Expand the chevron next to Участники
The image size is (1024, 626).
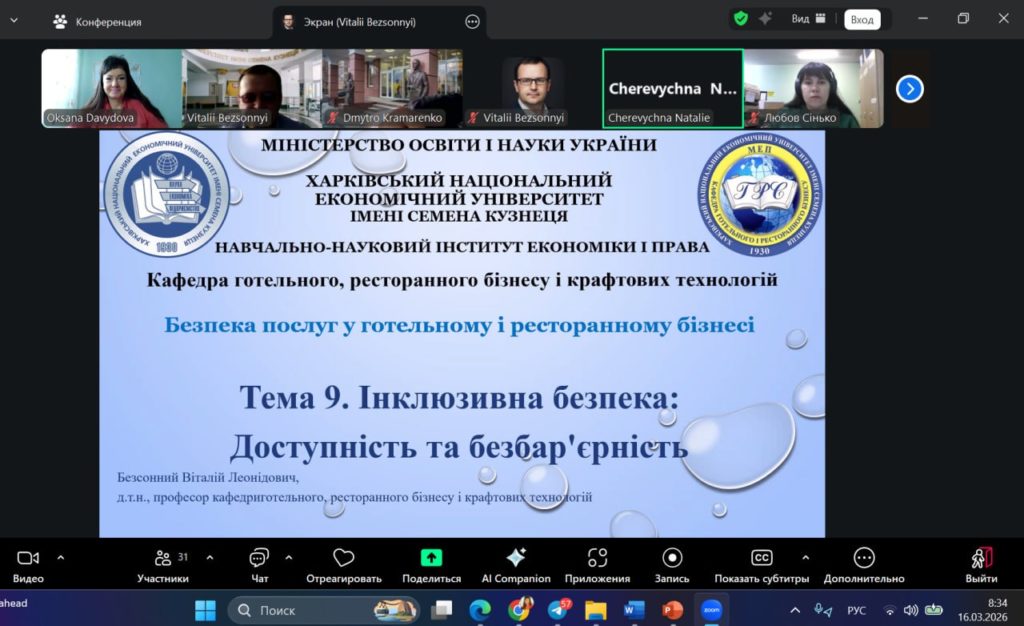pyautogui.click(x=209, y=557)
